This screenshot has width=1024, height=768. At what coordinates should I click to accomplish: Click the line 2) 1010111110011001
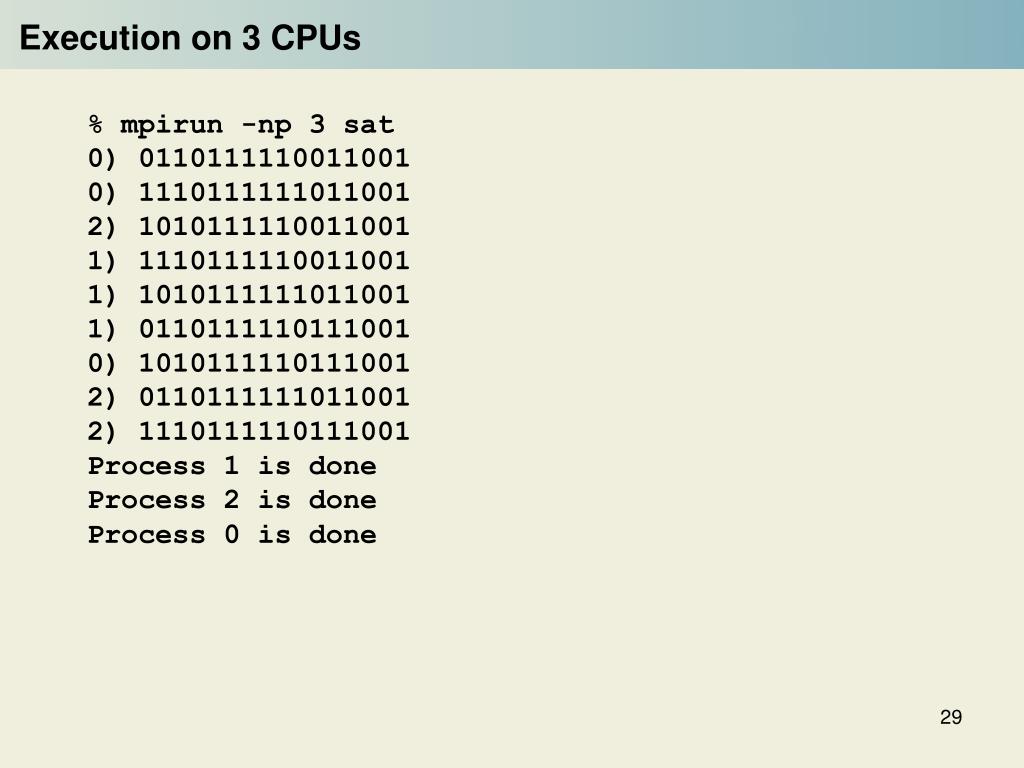pos(248,226)
